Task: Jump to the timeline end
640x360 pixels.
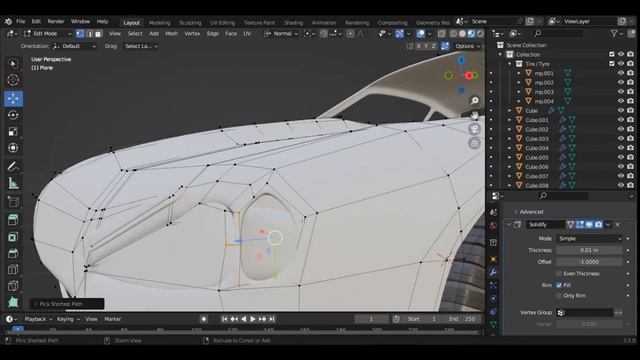Action: coord(272,319)
